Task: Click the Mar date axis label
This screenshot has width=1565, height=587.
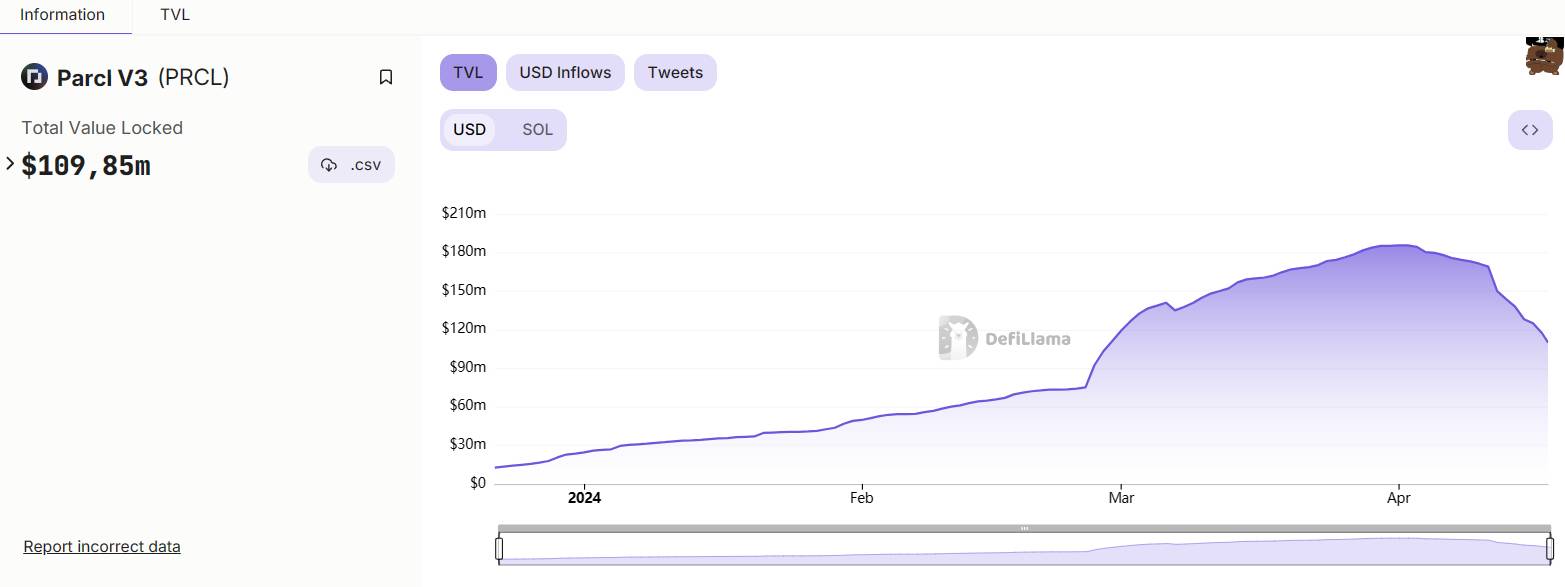Action: (x=1122, y=498)
